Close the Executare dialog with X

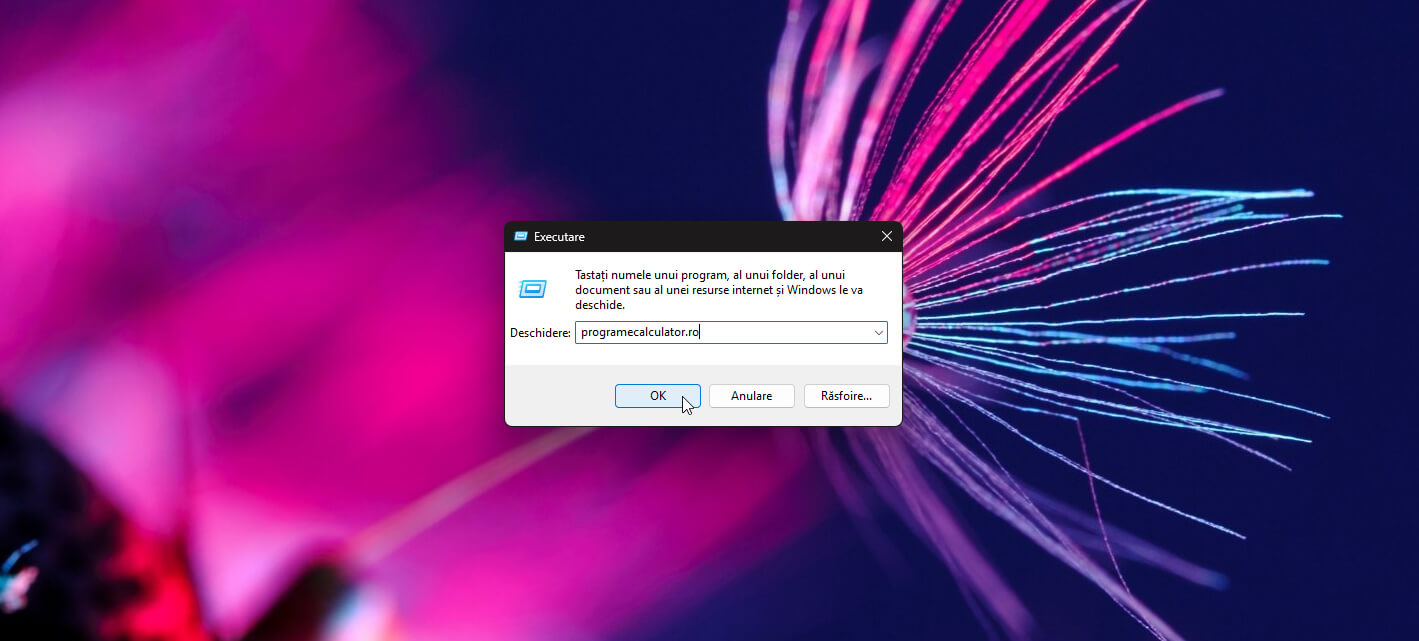(x=886, y=237)
